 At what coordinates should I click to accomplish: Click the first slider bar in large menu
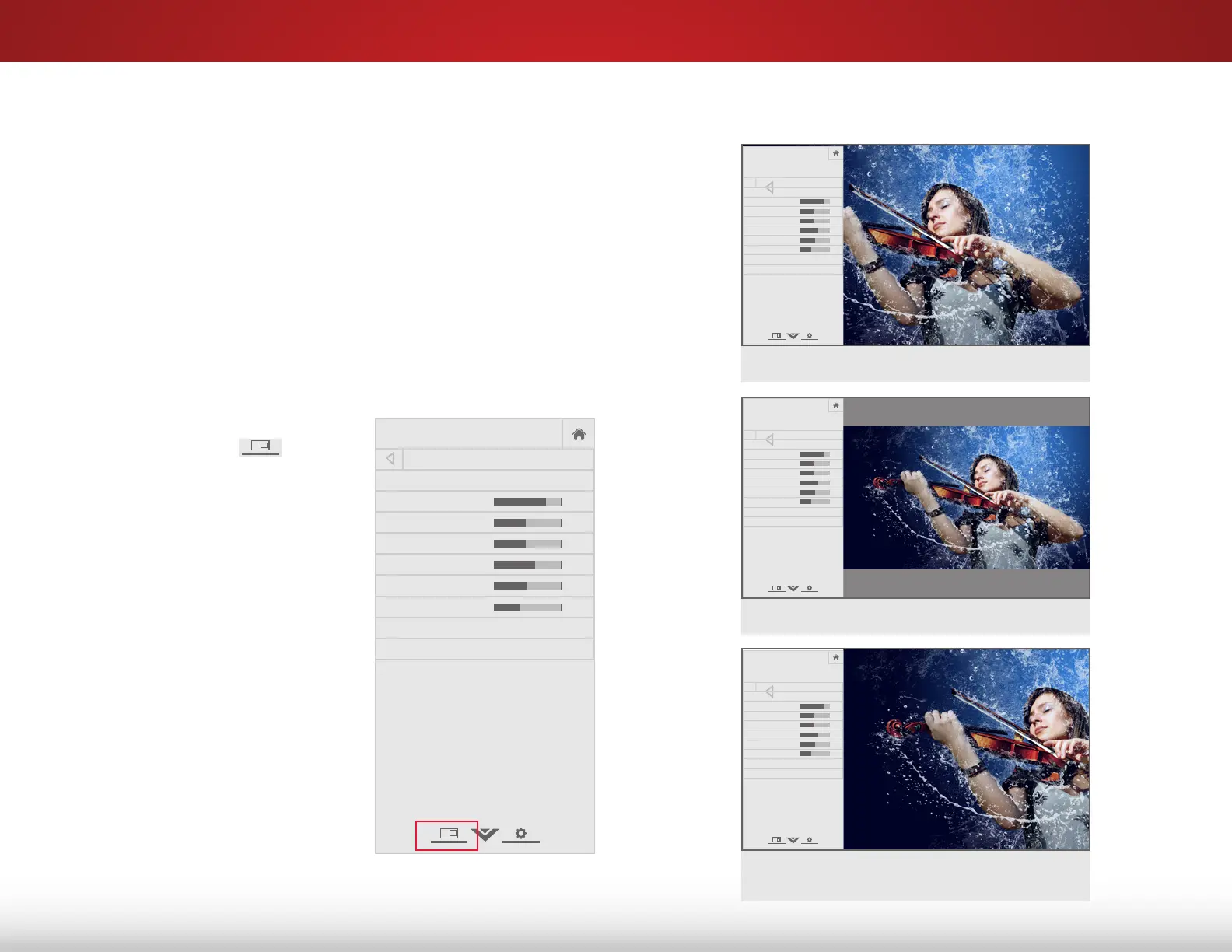tap(527, 502)
